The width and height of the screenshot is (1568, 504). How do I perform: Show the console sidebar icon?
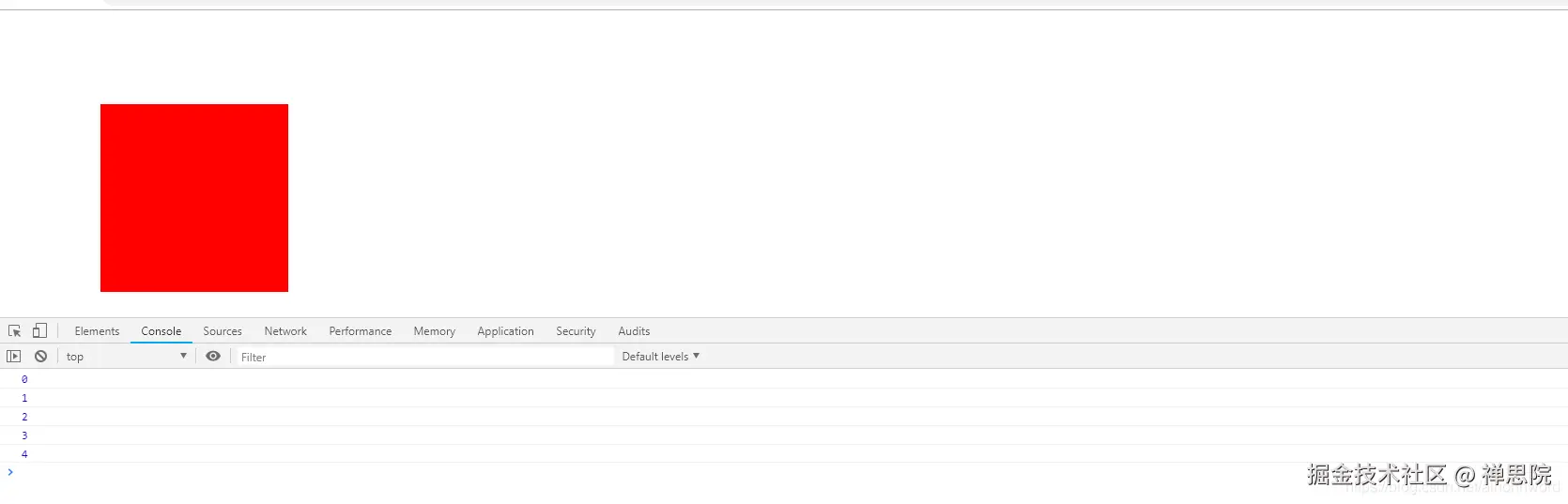point(13,357)
